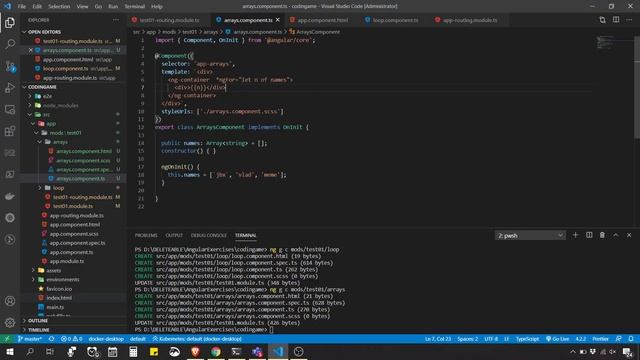Open editor more actions ellipsis

tap(629, 20)
